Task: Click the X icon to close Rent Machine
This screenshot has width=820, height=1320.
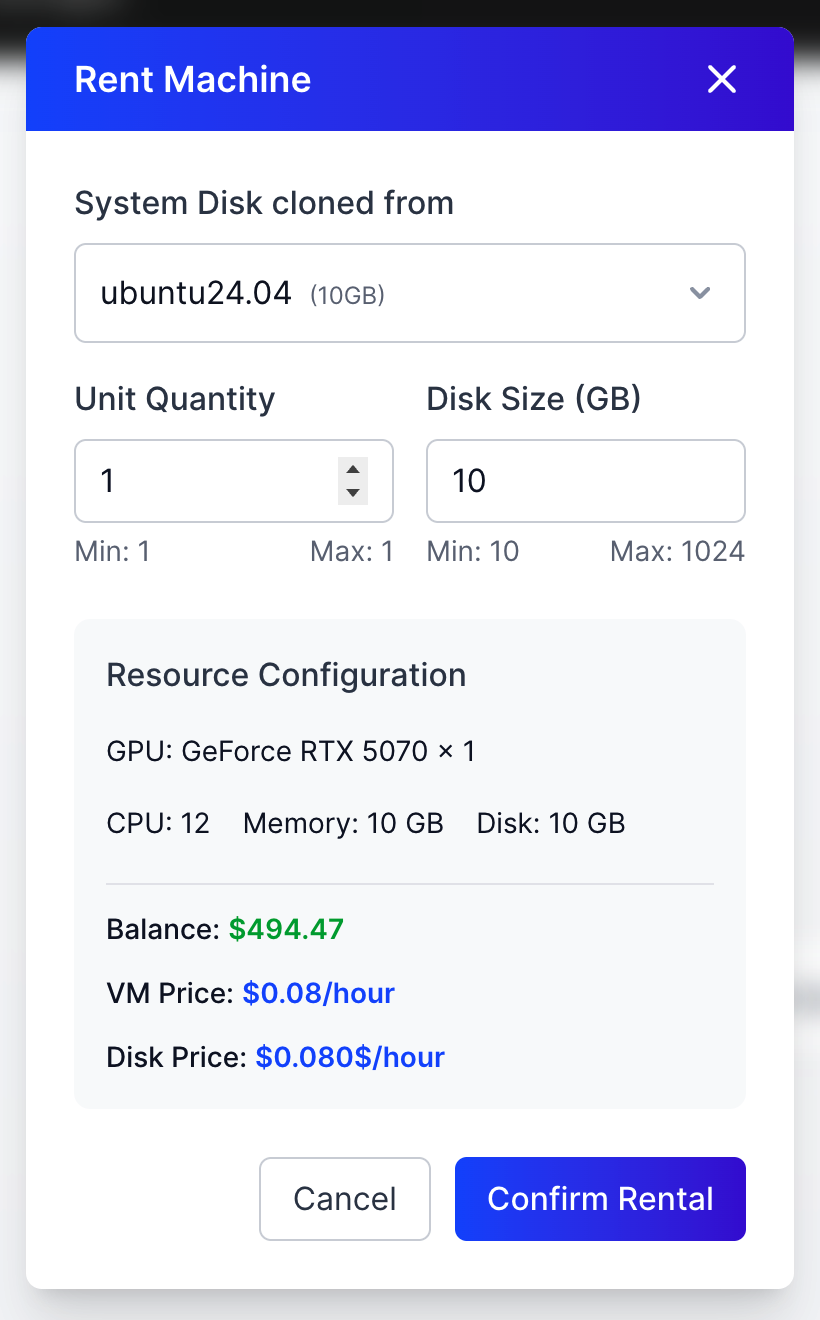Action: click(x=721, y=80)
